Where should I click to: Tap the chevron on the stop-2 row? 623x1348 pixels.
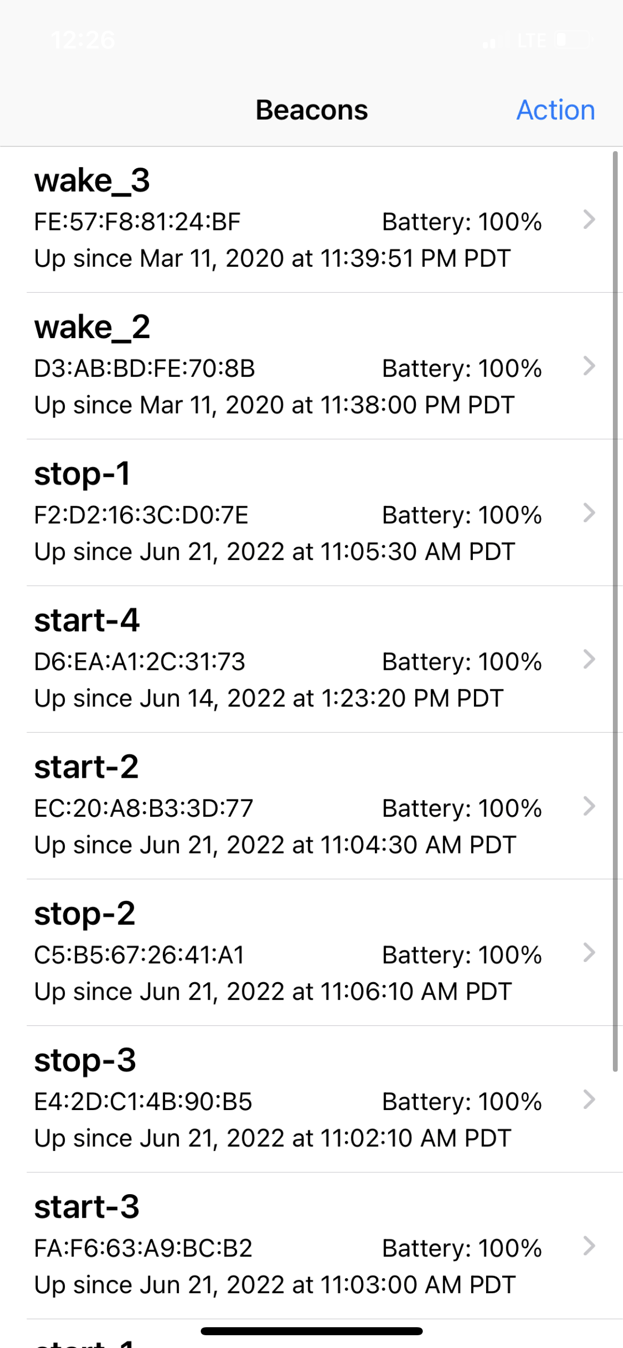tap(589, 953)
